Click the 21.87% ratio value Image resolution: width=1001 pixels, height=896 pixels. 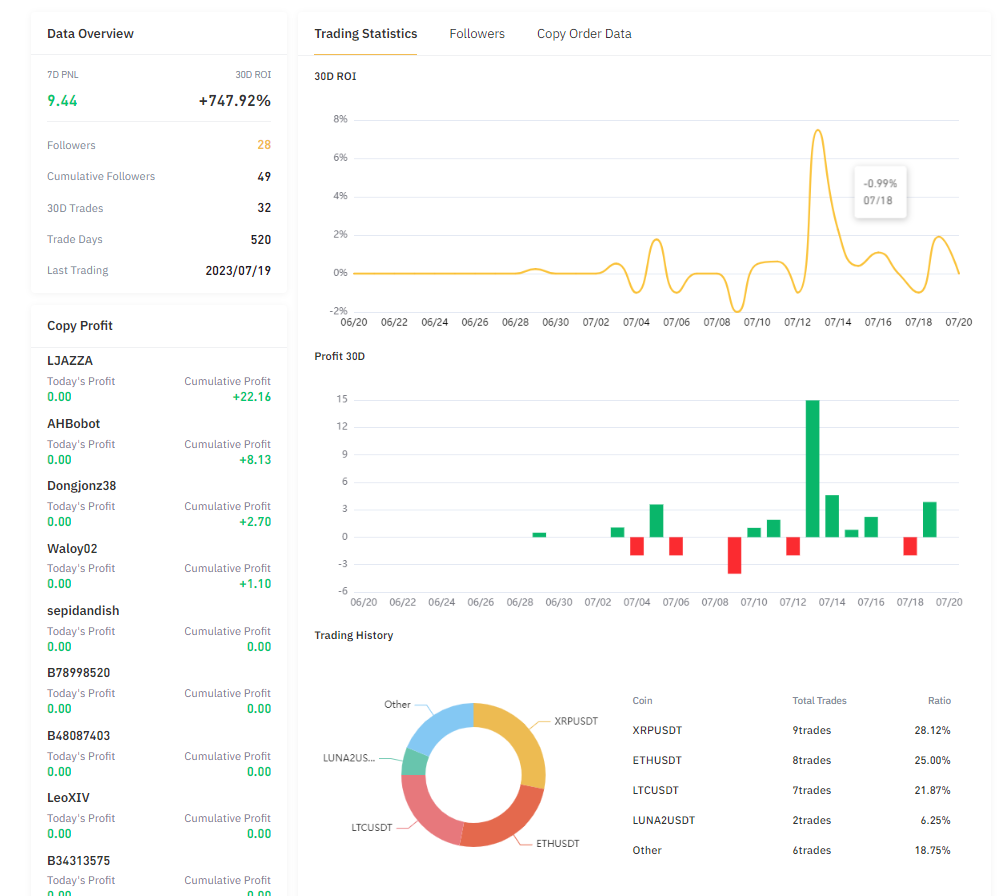932,790
